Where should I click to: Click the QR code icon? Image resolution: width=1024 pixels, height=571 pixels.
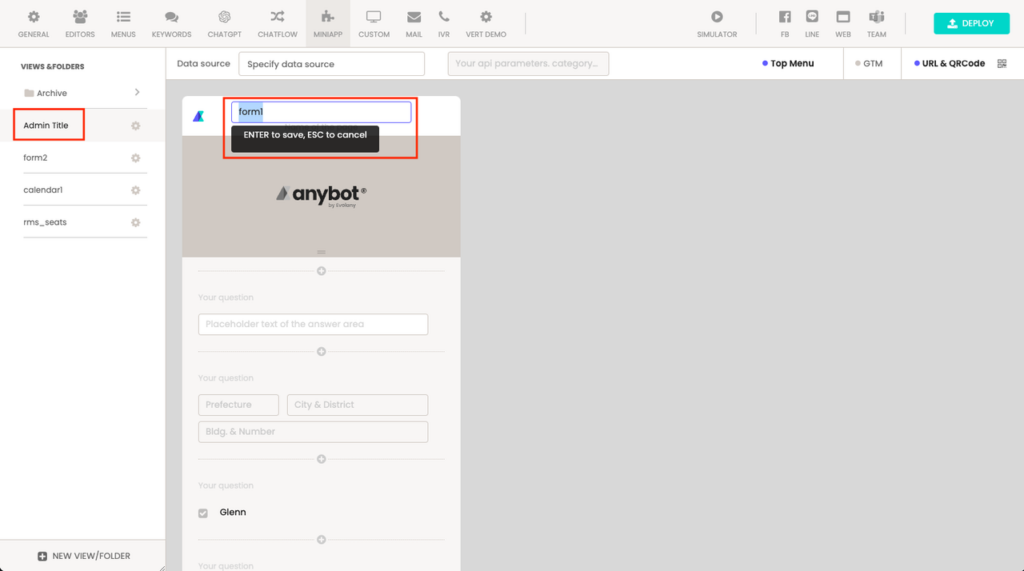(1002, 63)
